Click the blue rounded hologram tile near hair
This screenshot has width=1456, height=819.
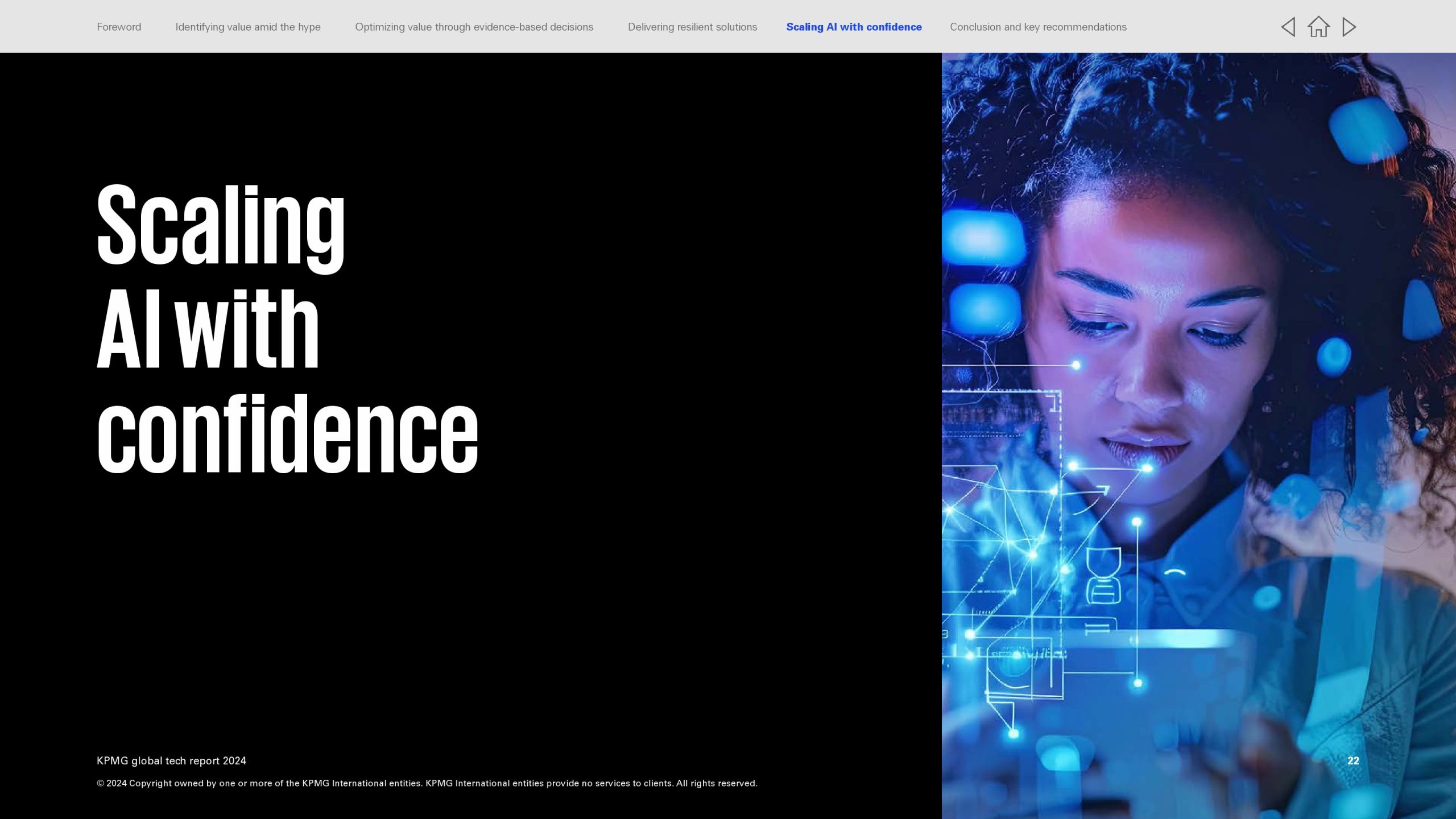[x=1368, y=130]
